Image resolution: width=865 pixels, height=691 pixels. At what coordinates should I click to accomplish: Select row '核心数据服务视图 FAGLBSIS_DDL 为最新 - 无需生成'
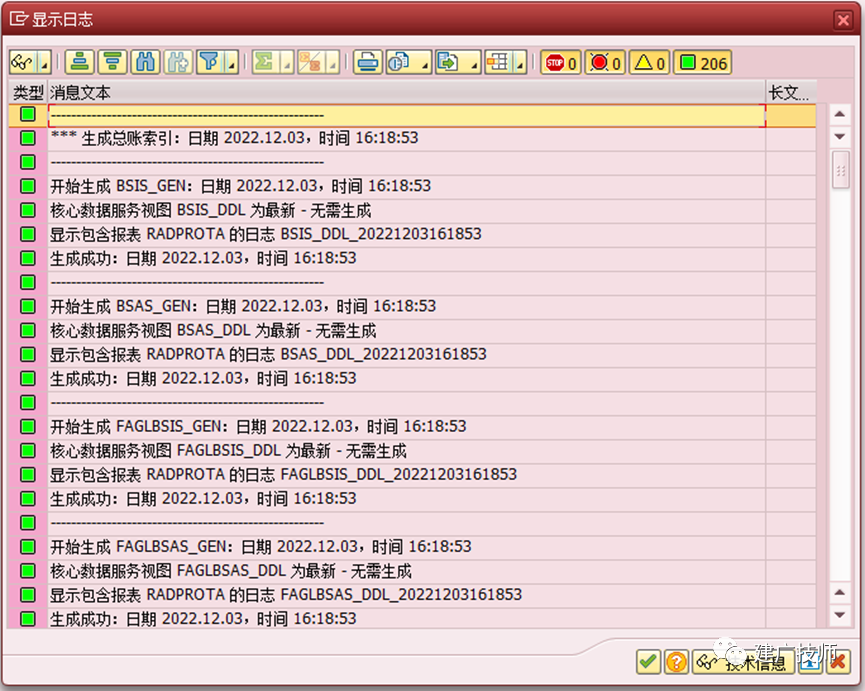[x=412, y=451]
